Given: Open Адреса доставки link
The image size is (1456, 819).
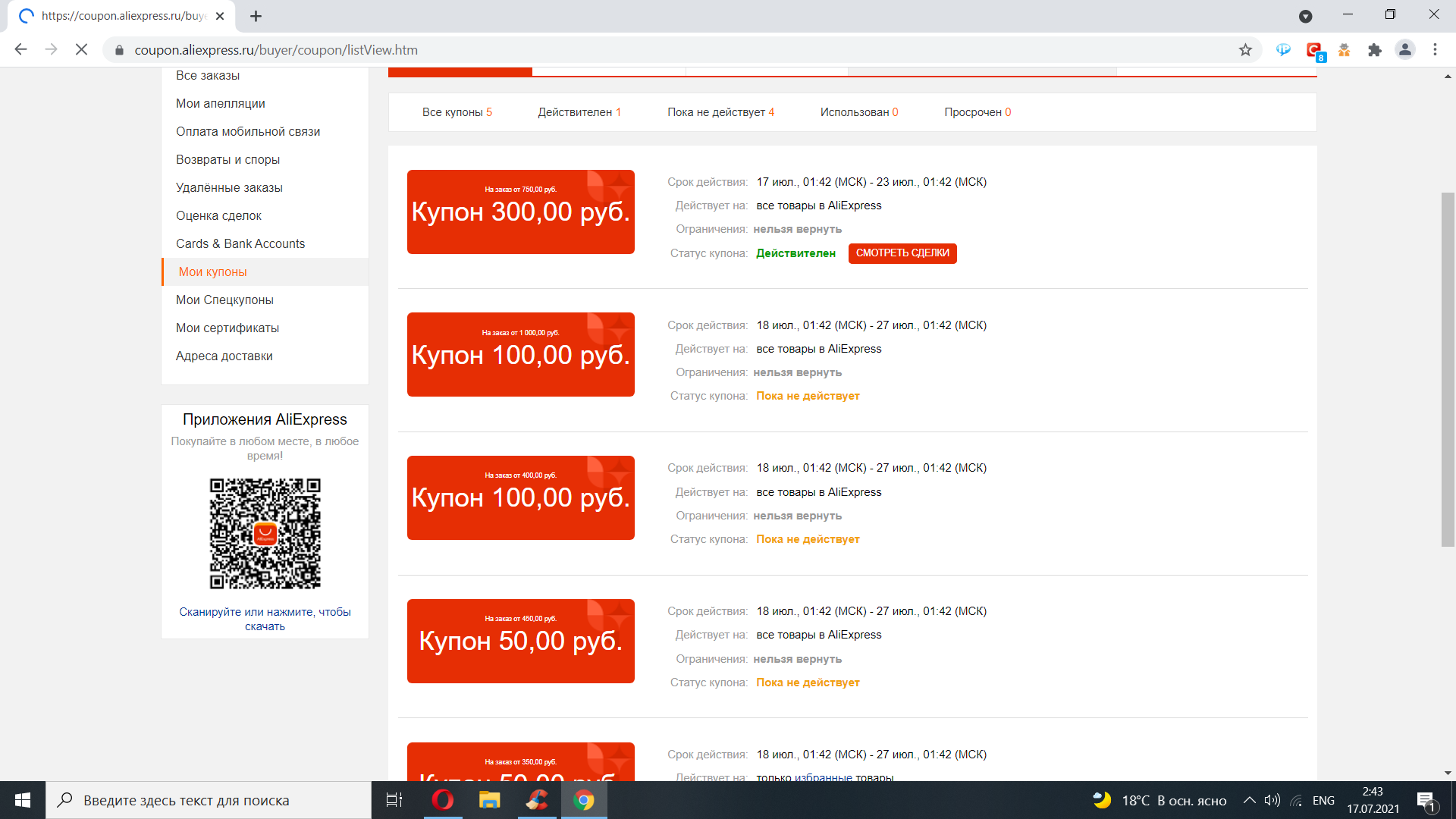Looking at the screenshot, I should point(224,356).
